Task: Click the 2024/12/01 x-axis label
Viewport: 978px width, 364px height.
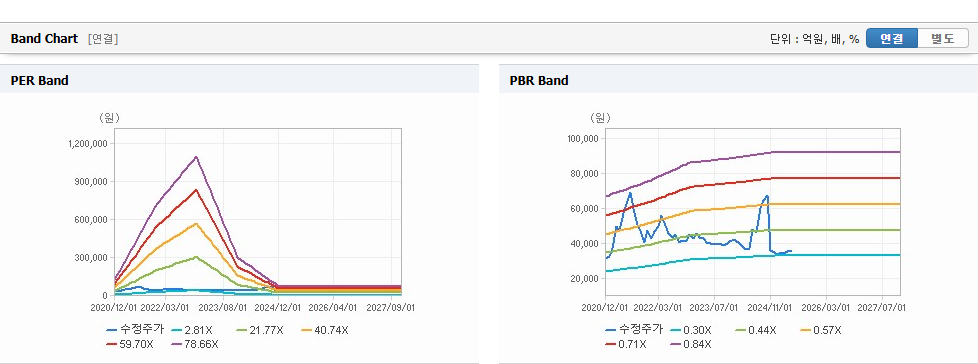Action: [278, 308]
